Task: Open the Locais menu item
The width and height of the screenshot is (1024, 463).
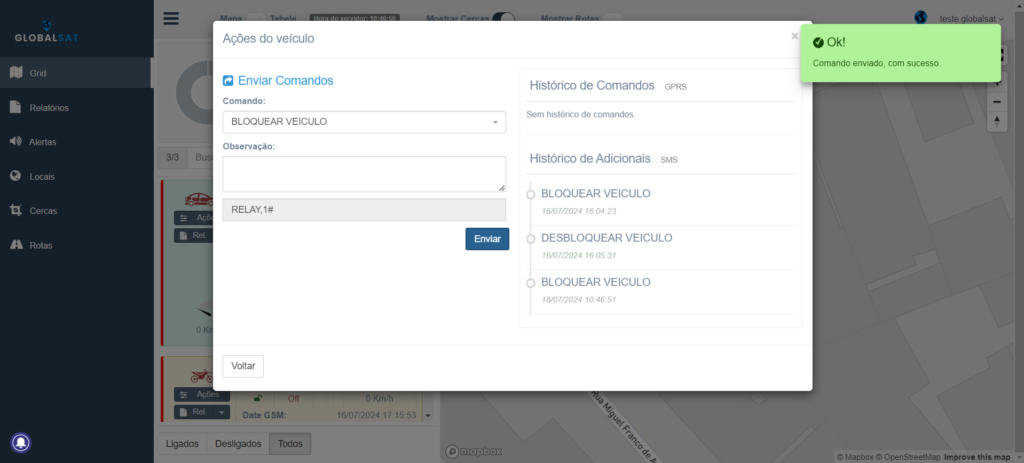Action: 76,176
